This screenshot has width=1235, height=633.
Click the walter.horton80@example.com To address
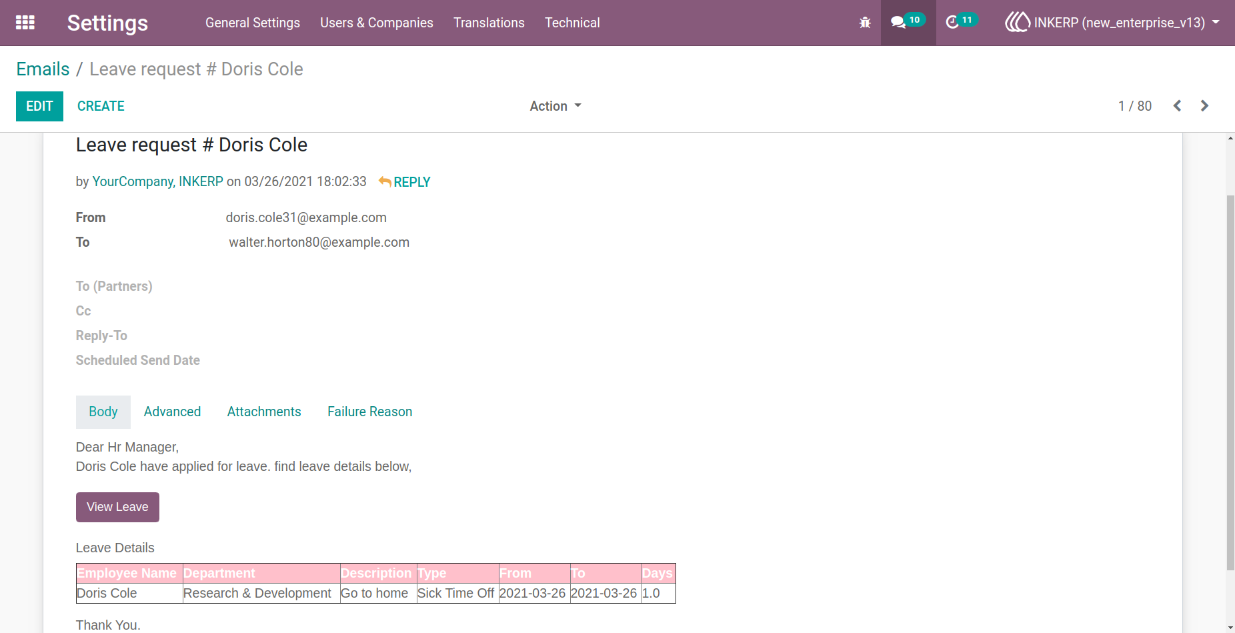click(319, 242)
